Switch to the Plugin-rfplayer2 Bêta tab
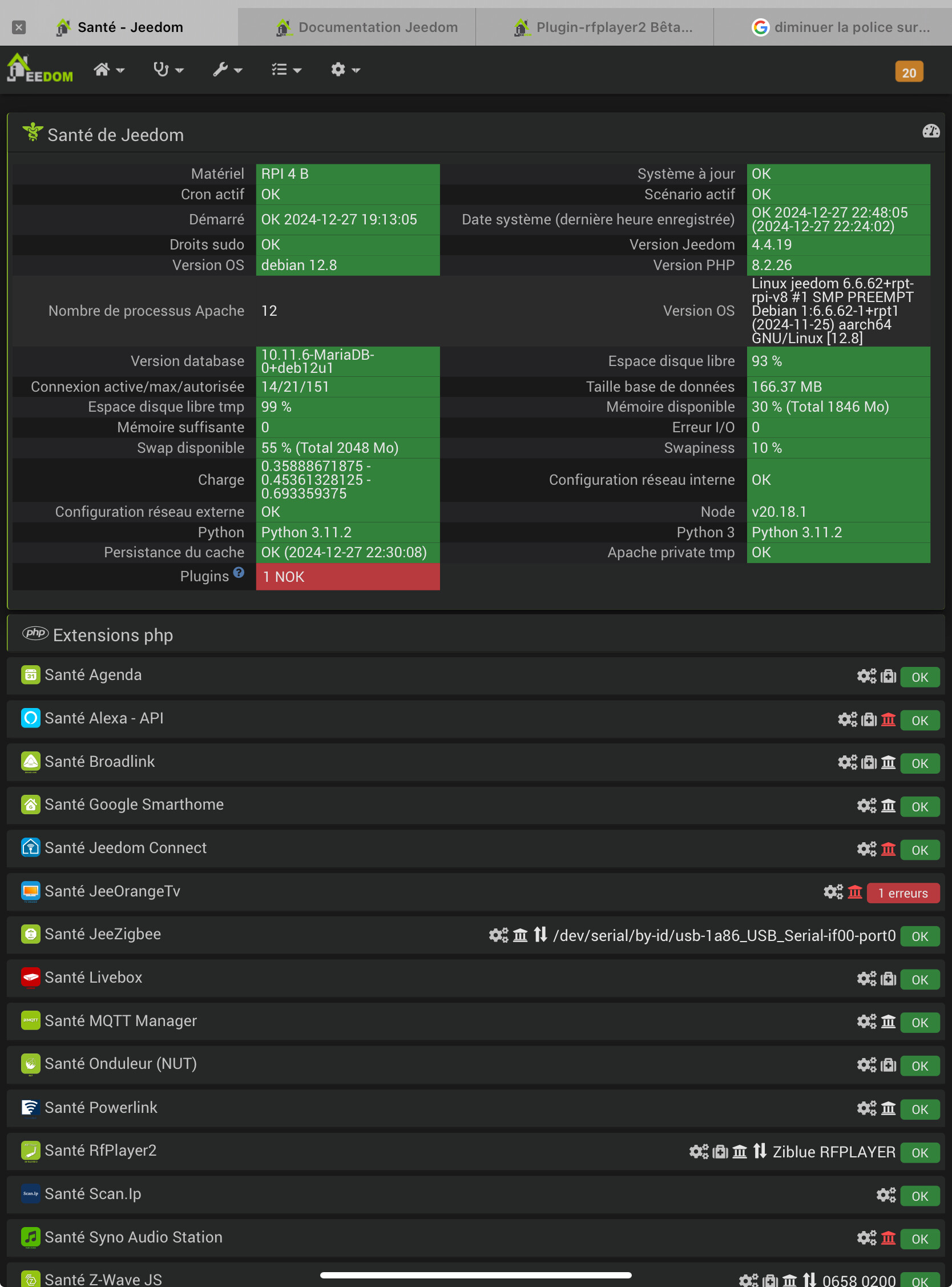 [595, 27]
